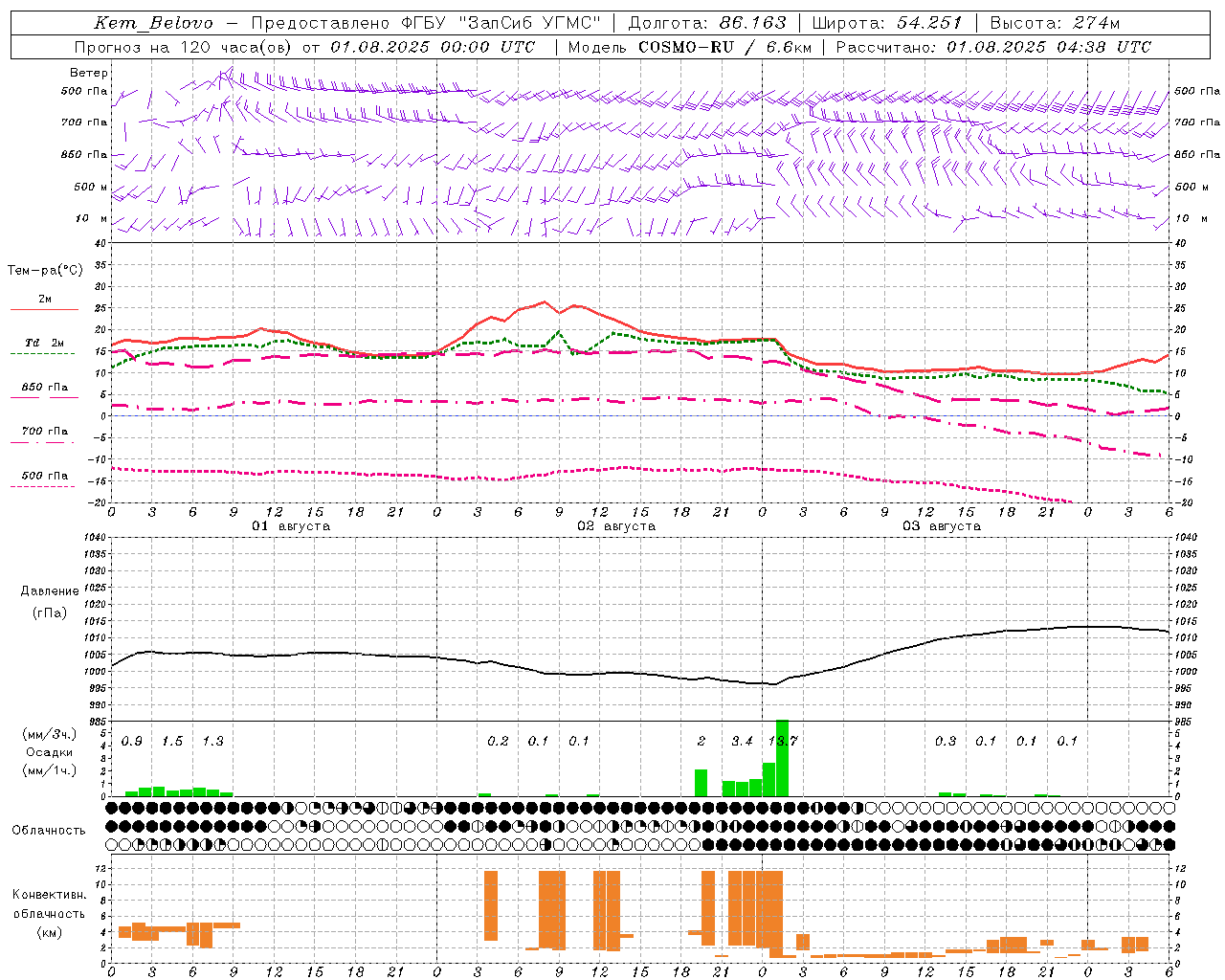Screen dimensions: 1225x980
Task: Select the "Осадки" precipitation label
Action: [x=49, y=752]
